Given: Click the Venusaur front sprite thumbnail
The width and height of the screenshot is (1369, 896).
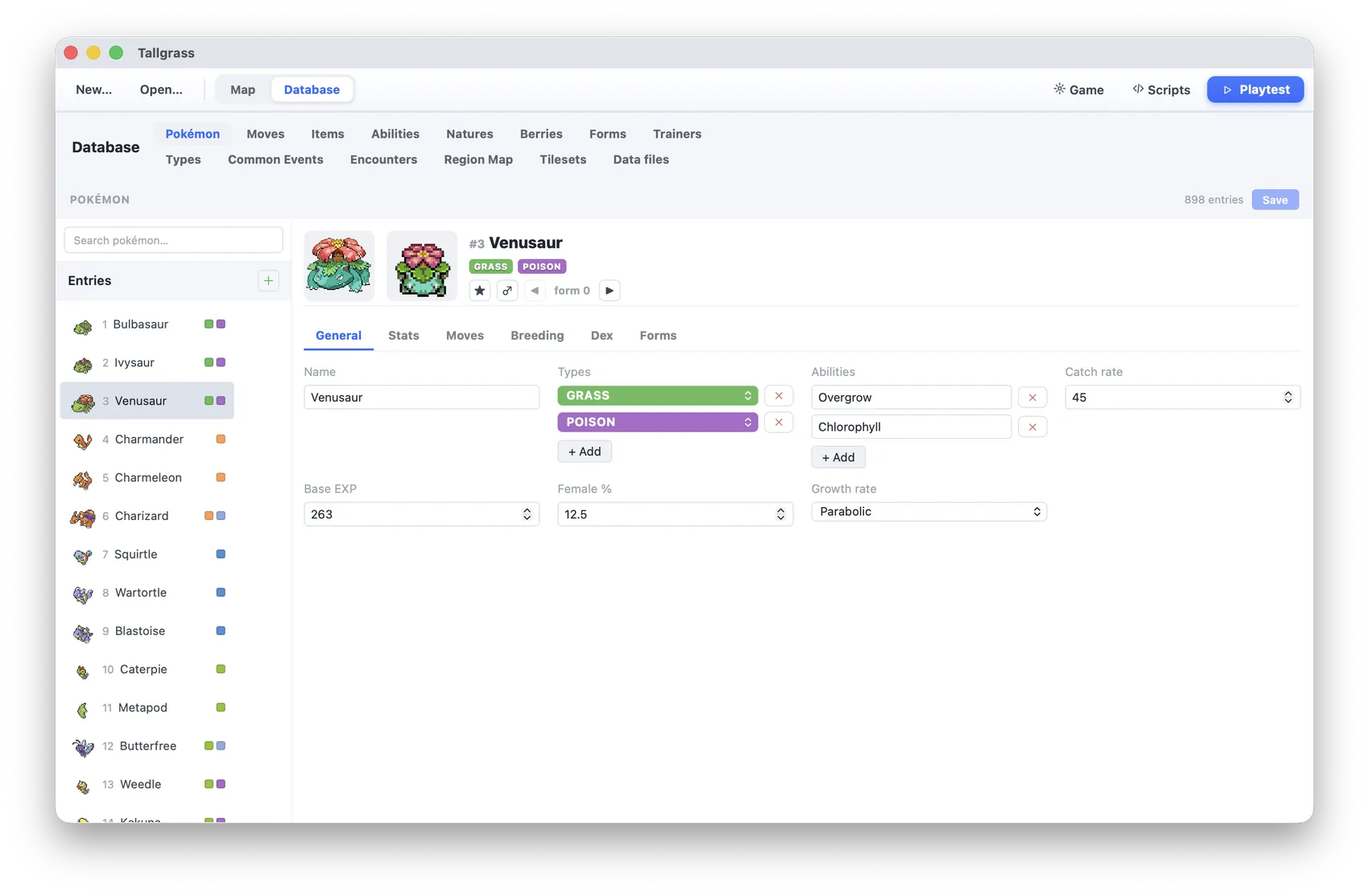Looking at the screenshot, I should 339,266.
